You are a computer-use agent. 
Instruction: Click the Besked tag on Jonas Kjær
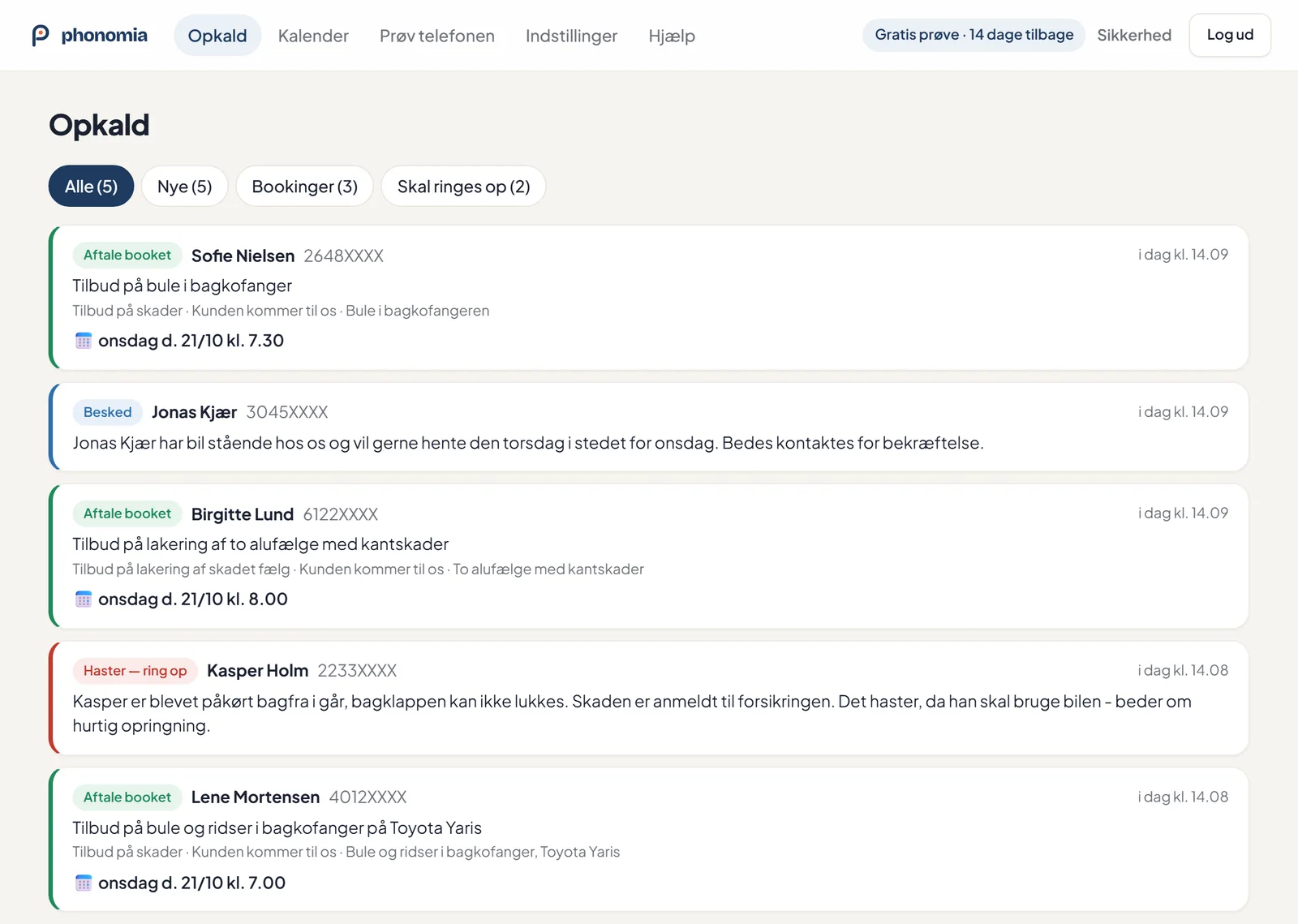pos(107,412)
